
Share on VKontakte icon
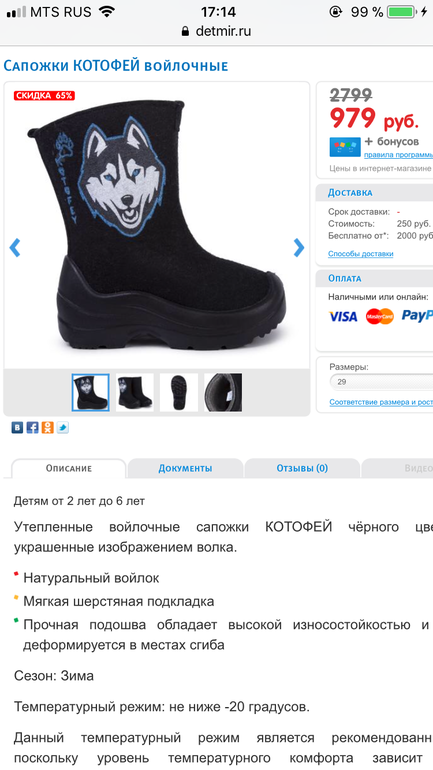point(17,428)
